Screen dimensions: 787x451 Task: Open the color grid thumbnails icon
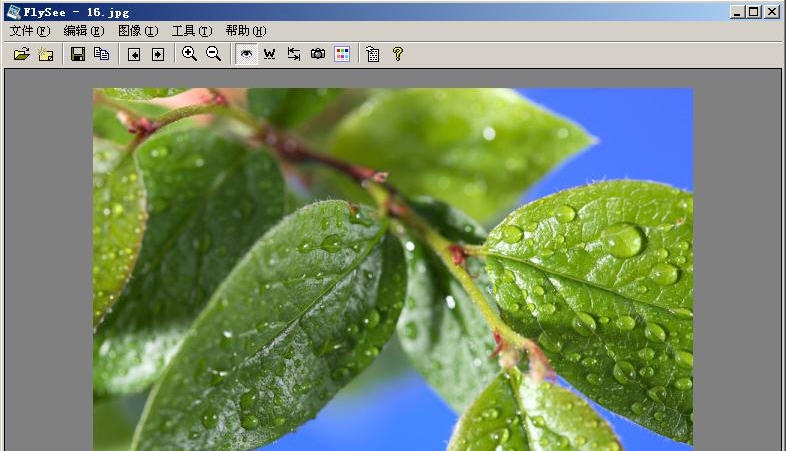point(342,54)
